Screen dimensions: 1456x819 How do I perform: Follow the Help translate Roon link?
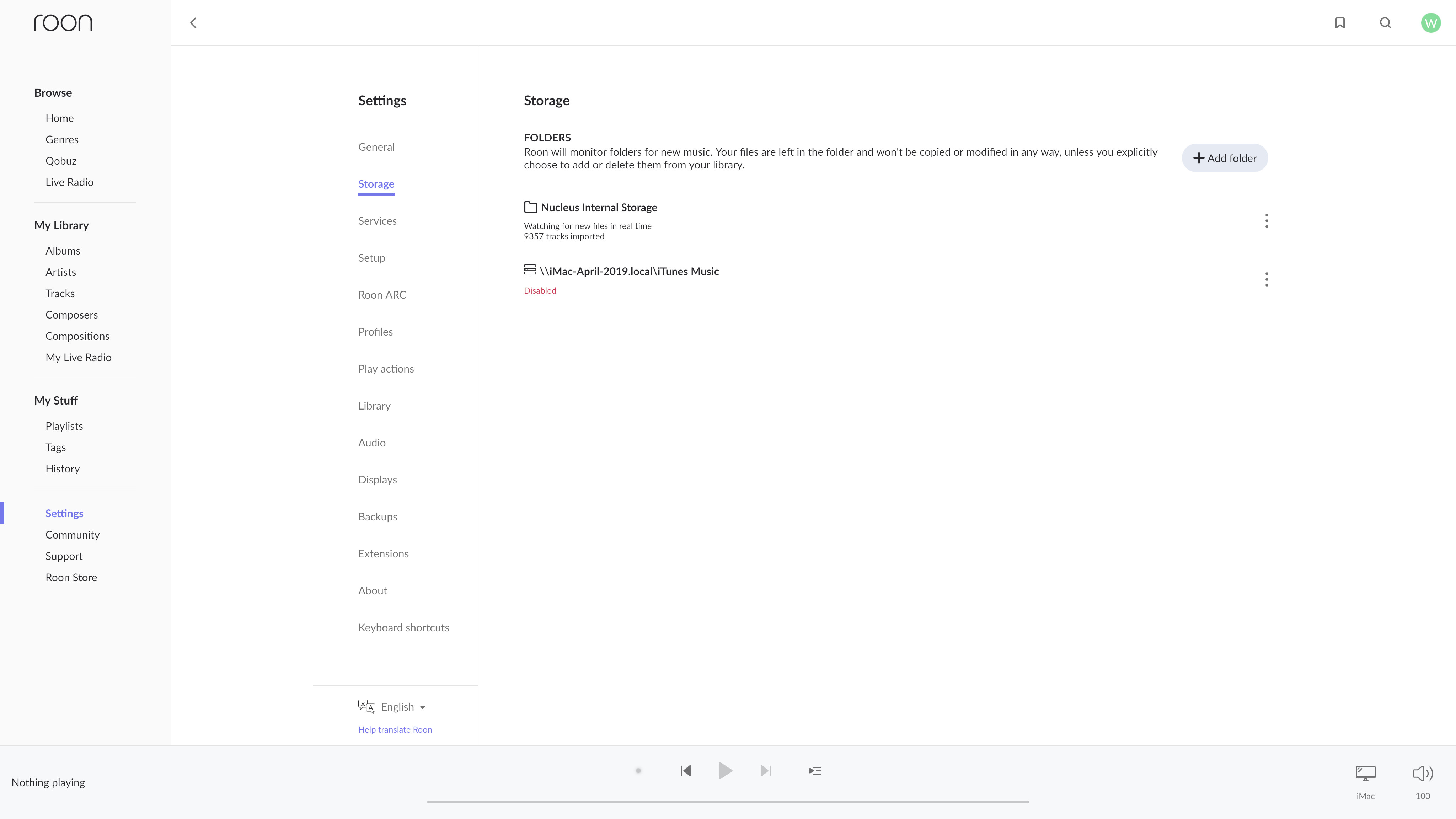(x=395, y=729)
